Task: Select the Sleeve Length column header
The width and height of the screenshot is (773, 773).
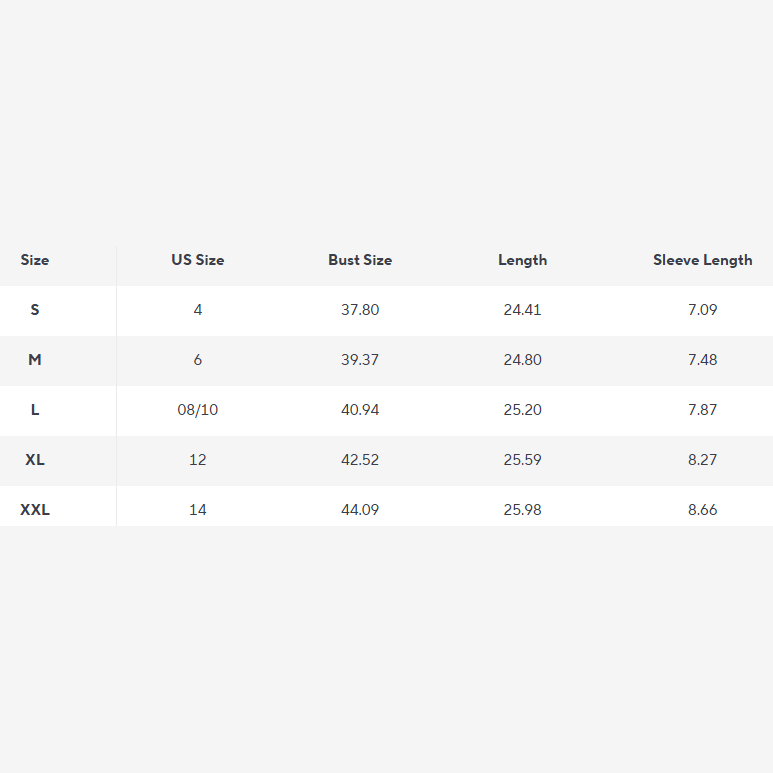Action: pos(703,260)
